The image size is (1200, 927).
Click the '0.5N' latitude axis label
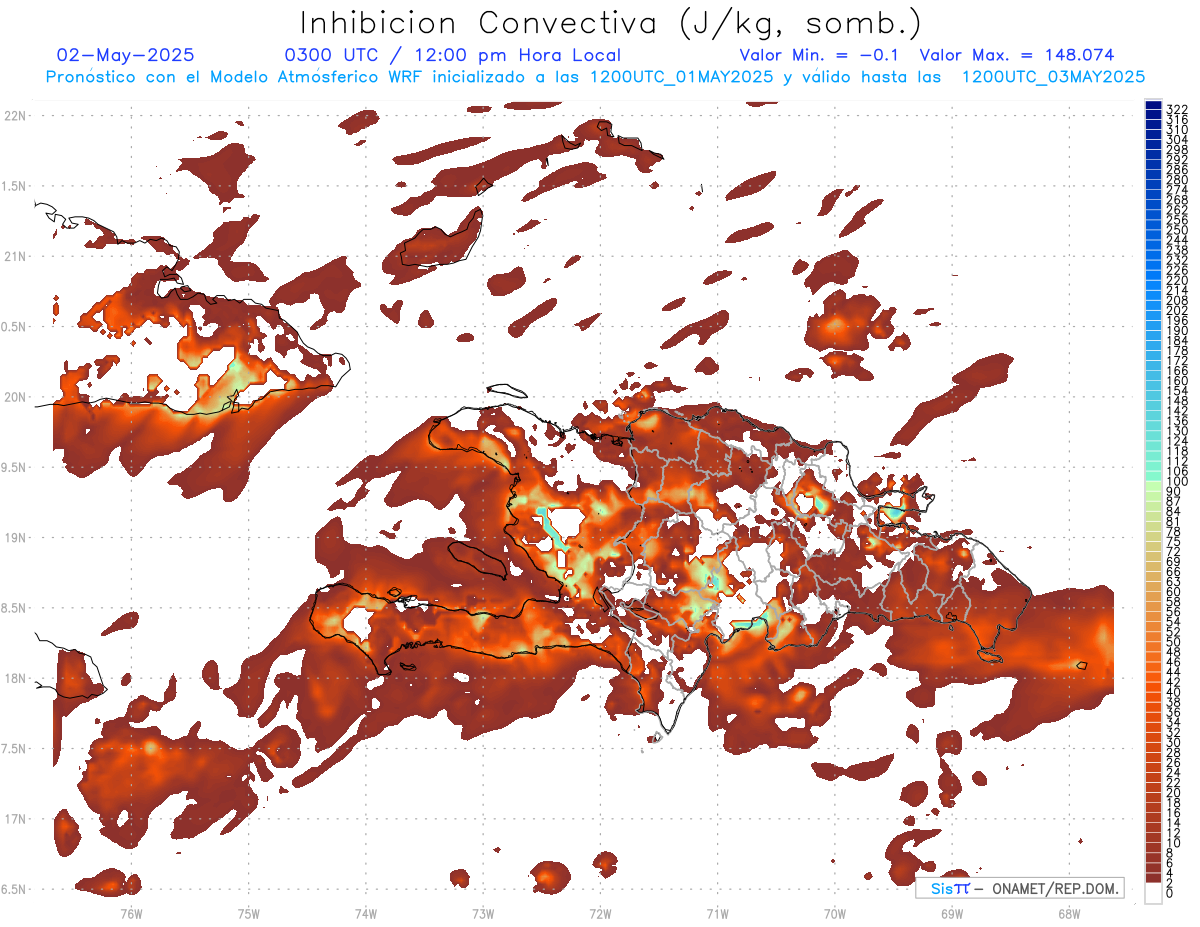[x=15, y=326]
